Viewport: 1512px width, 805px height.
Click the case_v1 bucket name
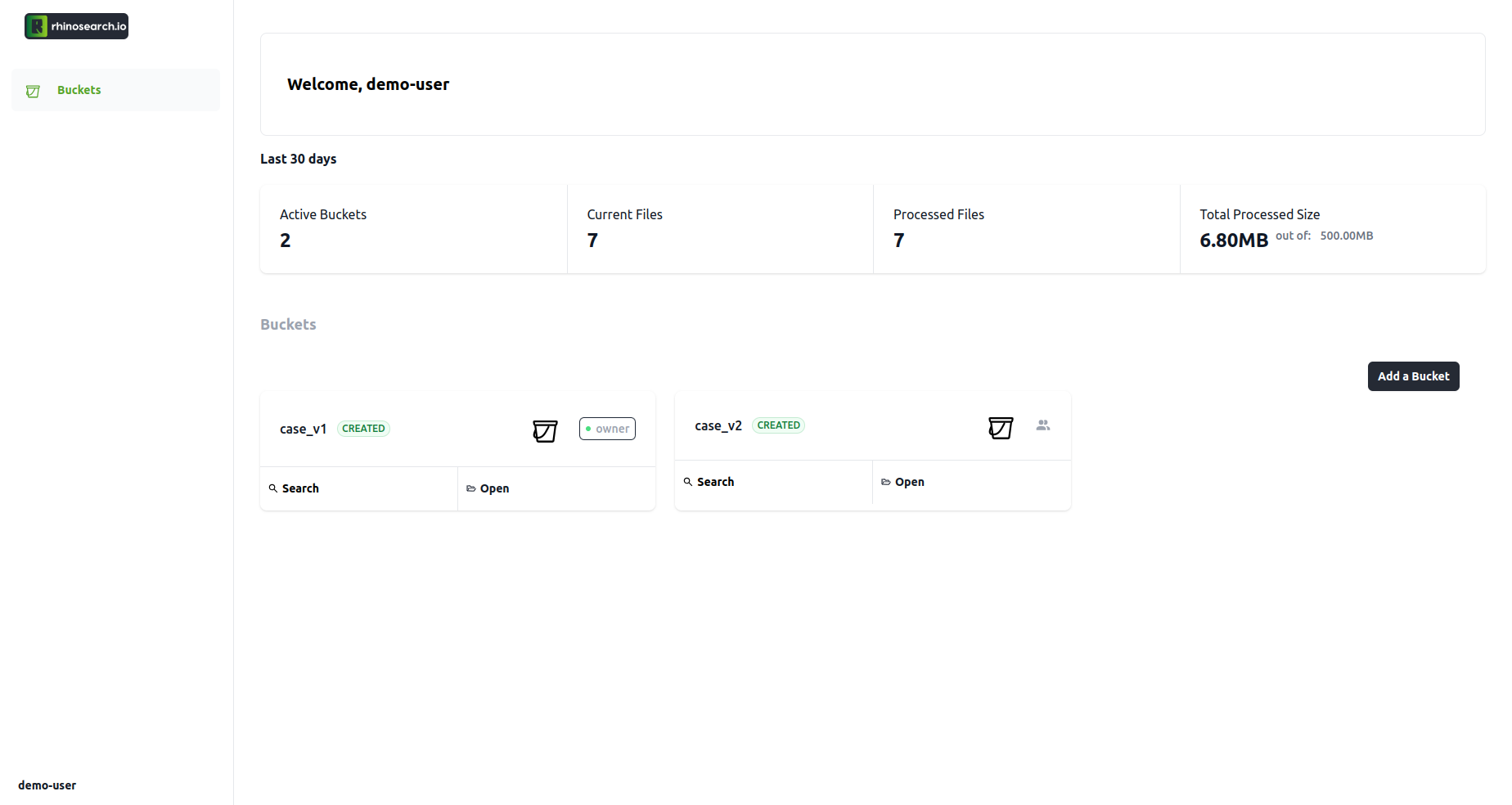click(303, 429)
